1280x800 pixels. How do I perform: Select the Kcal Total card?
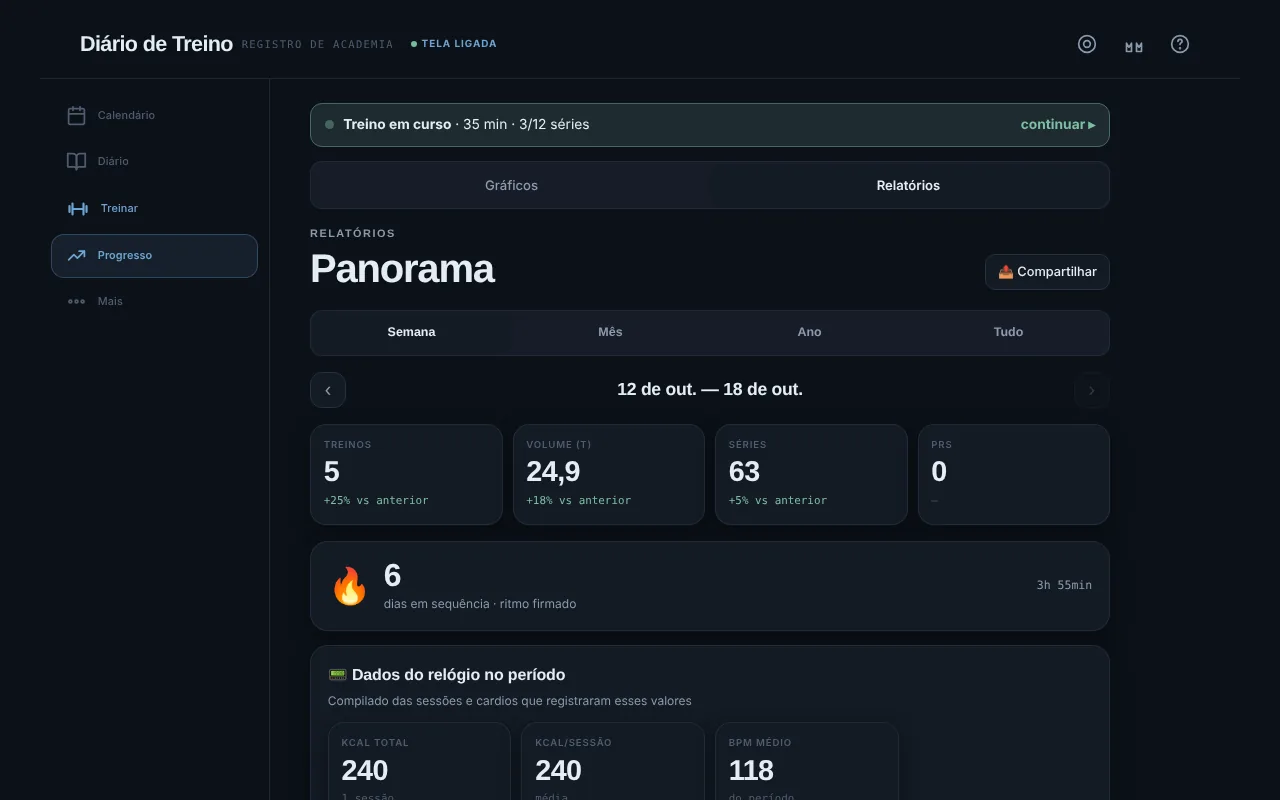(x=419, y=761)
